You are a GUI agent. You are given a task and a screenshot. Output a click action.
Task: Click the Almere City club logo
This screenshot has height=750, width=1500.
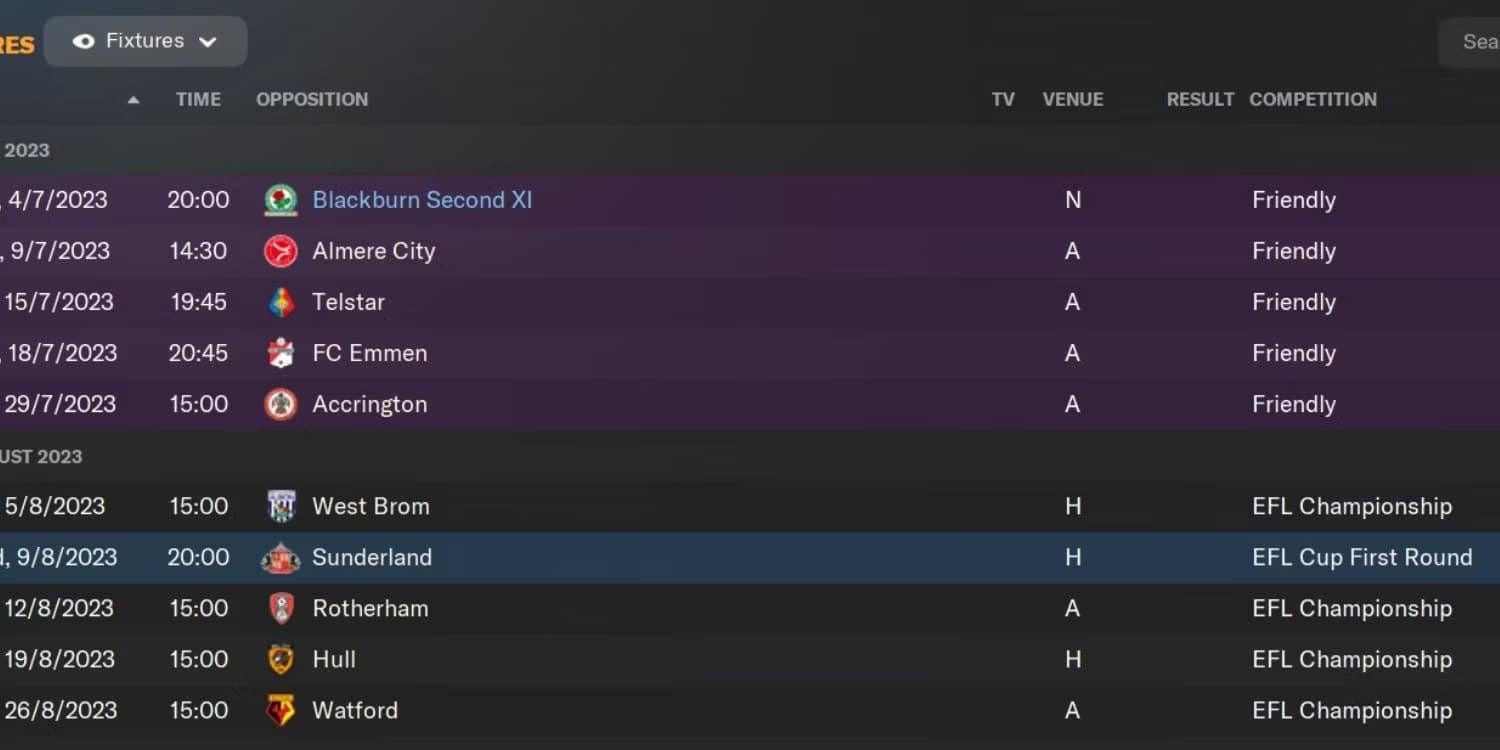(x=281, y=251)
